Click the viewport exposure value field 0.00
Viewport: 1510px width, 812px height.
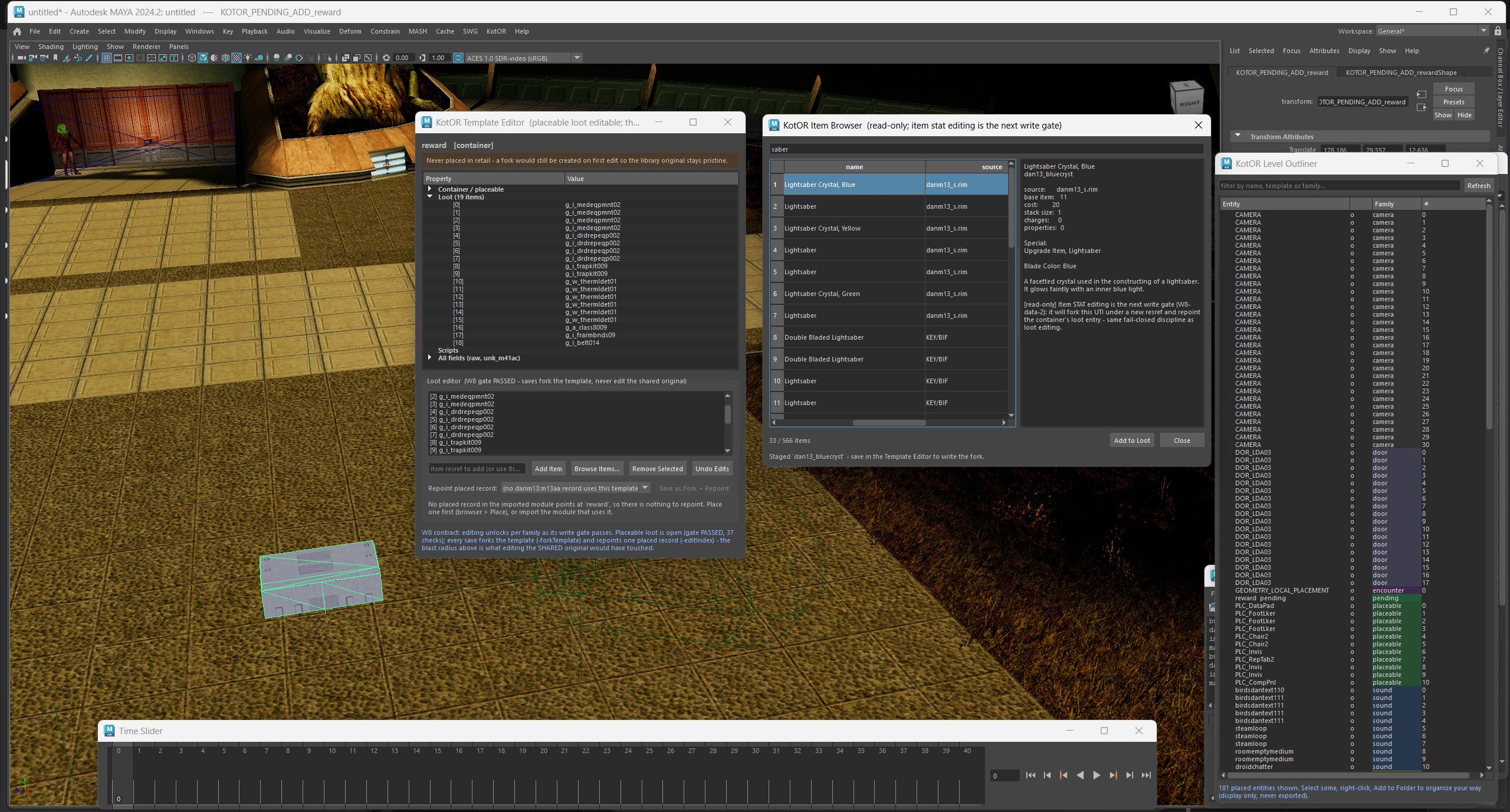(403, 58)
